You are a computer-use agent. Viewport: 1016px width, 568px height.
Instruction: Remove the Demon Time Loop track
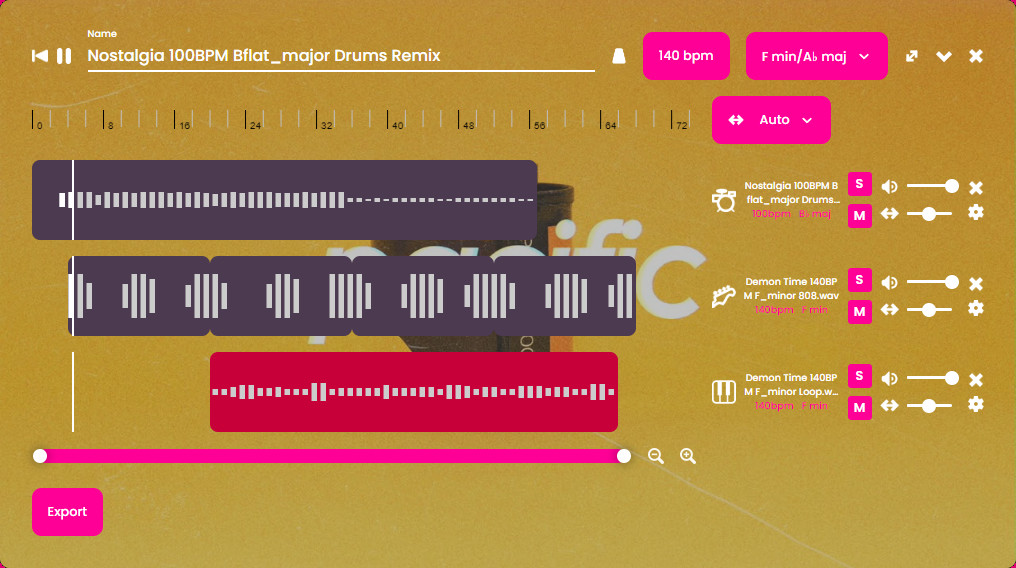pos(976,380)
